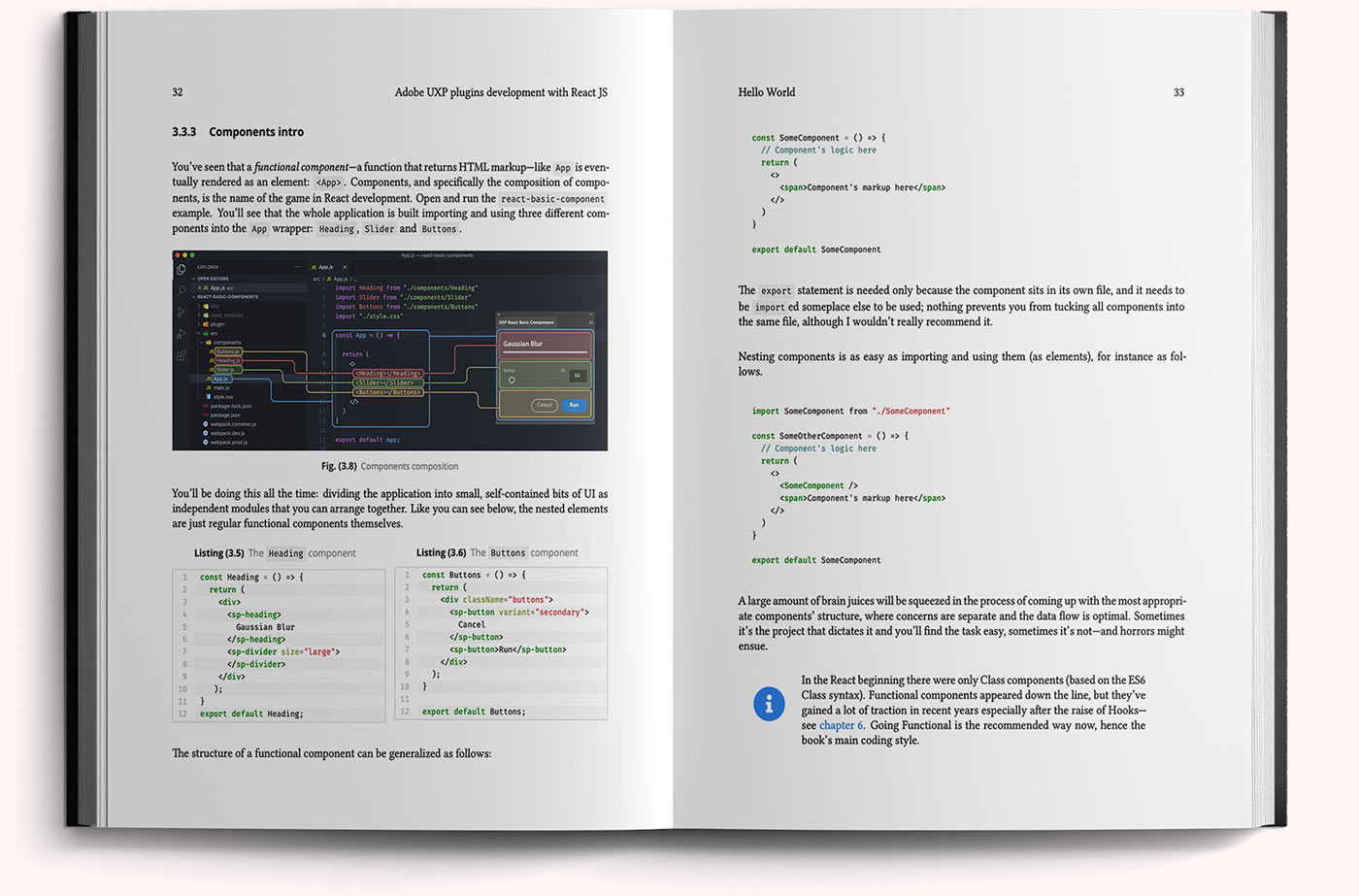1359x896 pixels.
Task: Click 'export default Buttons;' in Listing 3.6
Action: coord(474,713)
